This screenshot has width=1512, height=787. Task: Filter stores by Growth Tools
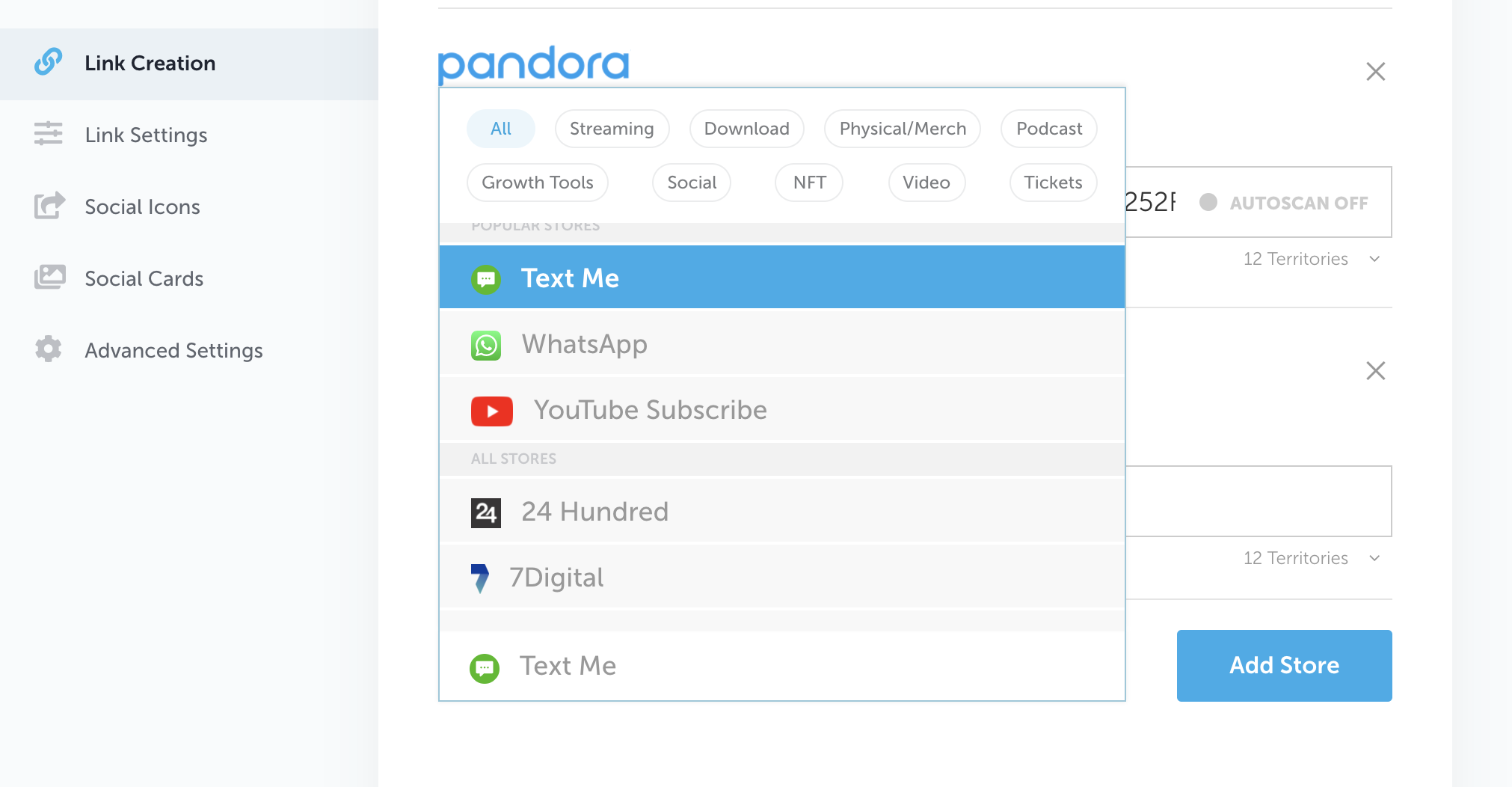click(x=538, y=183)
